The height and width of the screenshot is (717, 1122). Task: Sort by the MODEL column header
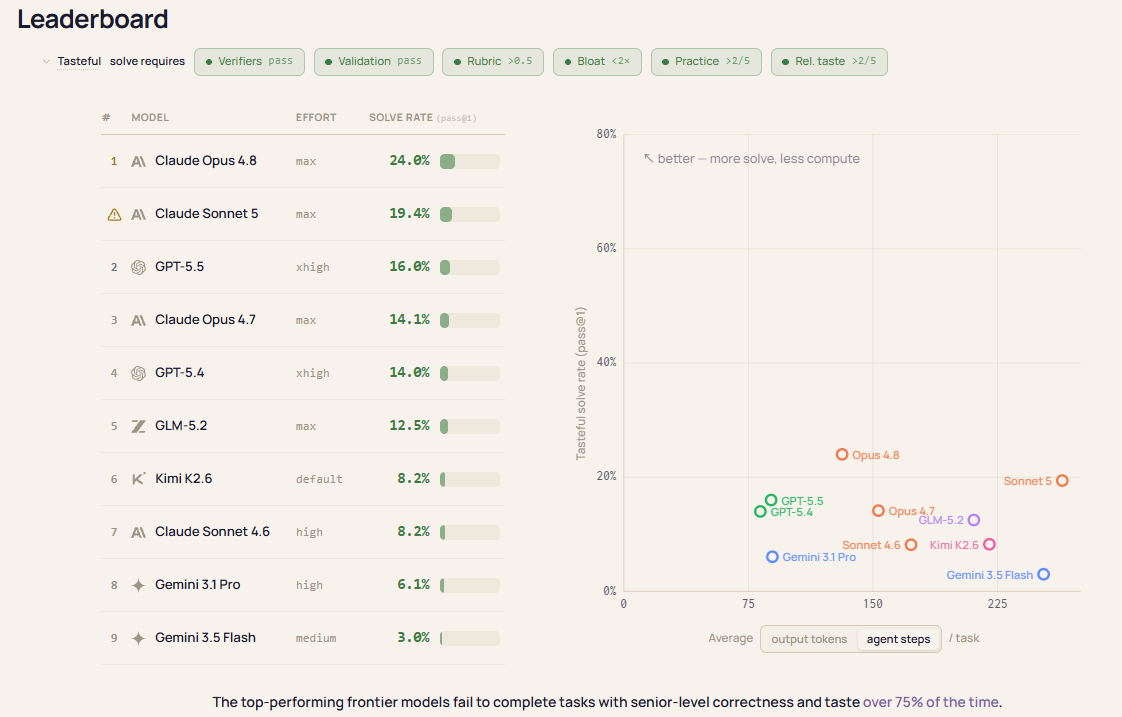(150, 117)
